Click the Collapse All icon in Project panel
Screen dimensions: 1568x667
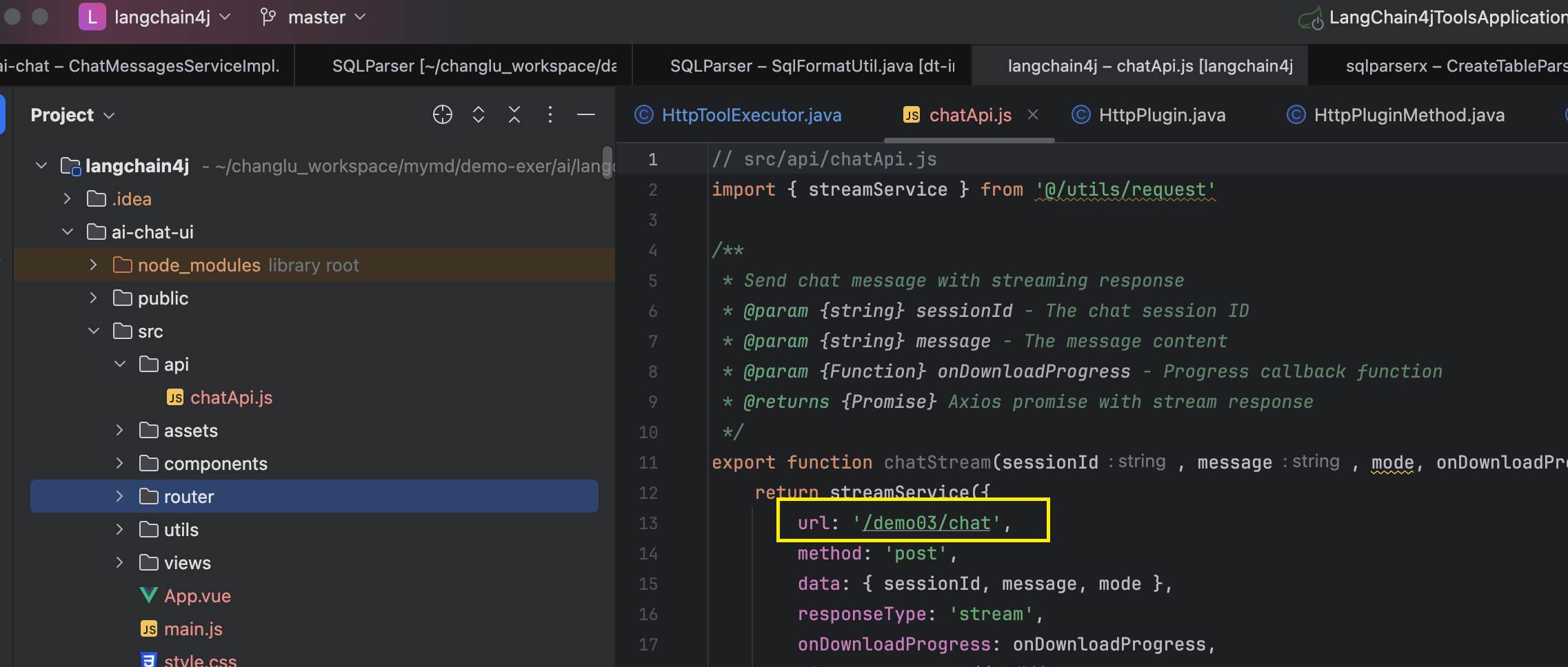(514, 114)
